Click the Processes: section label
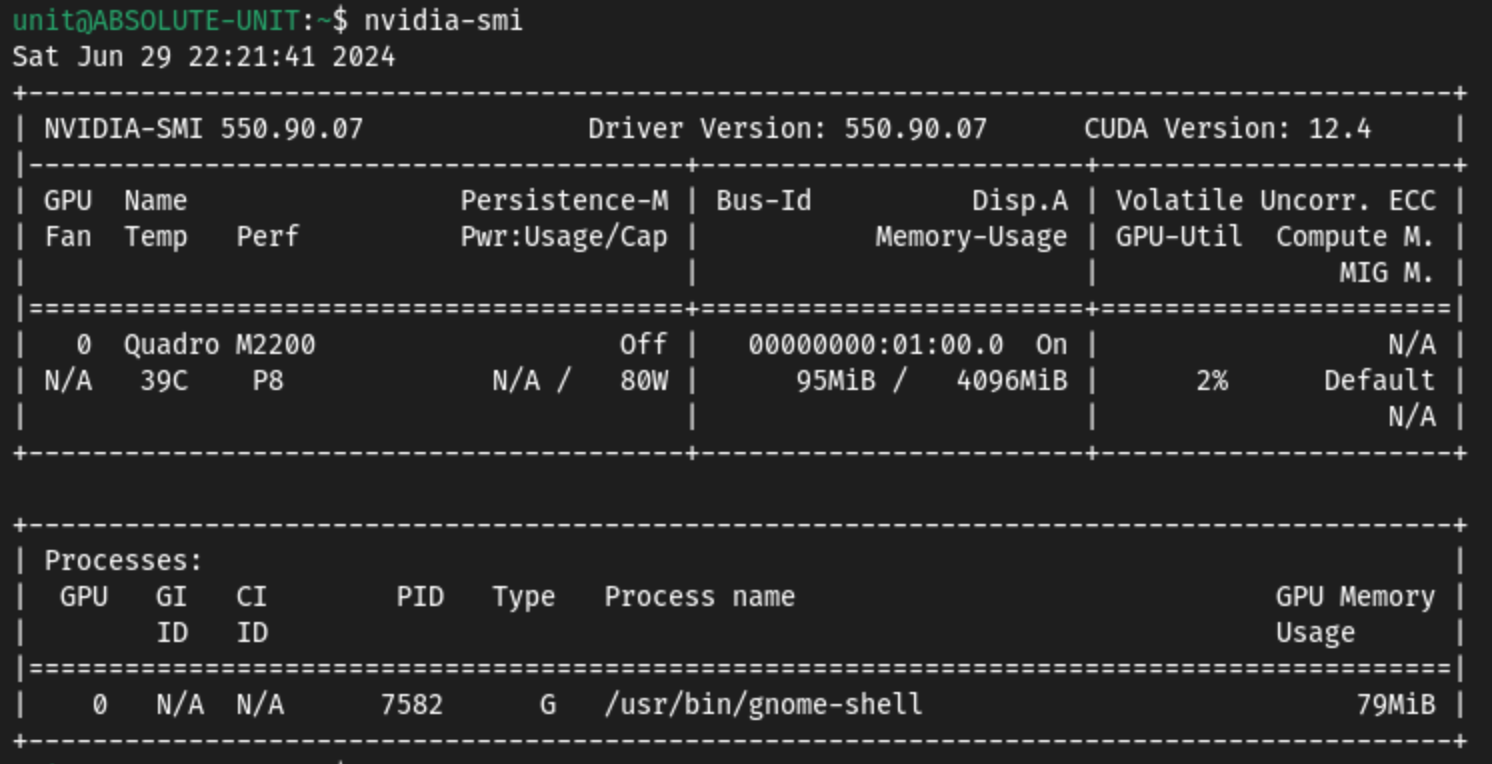 coord(123,561)
